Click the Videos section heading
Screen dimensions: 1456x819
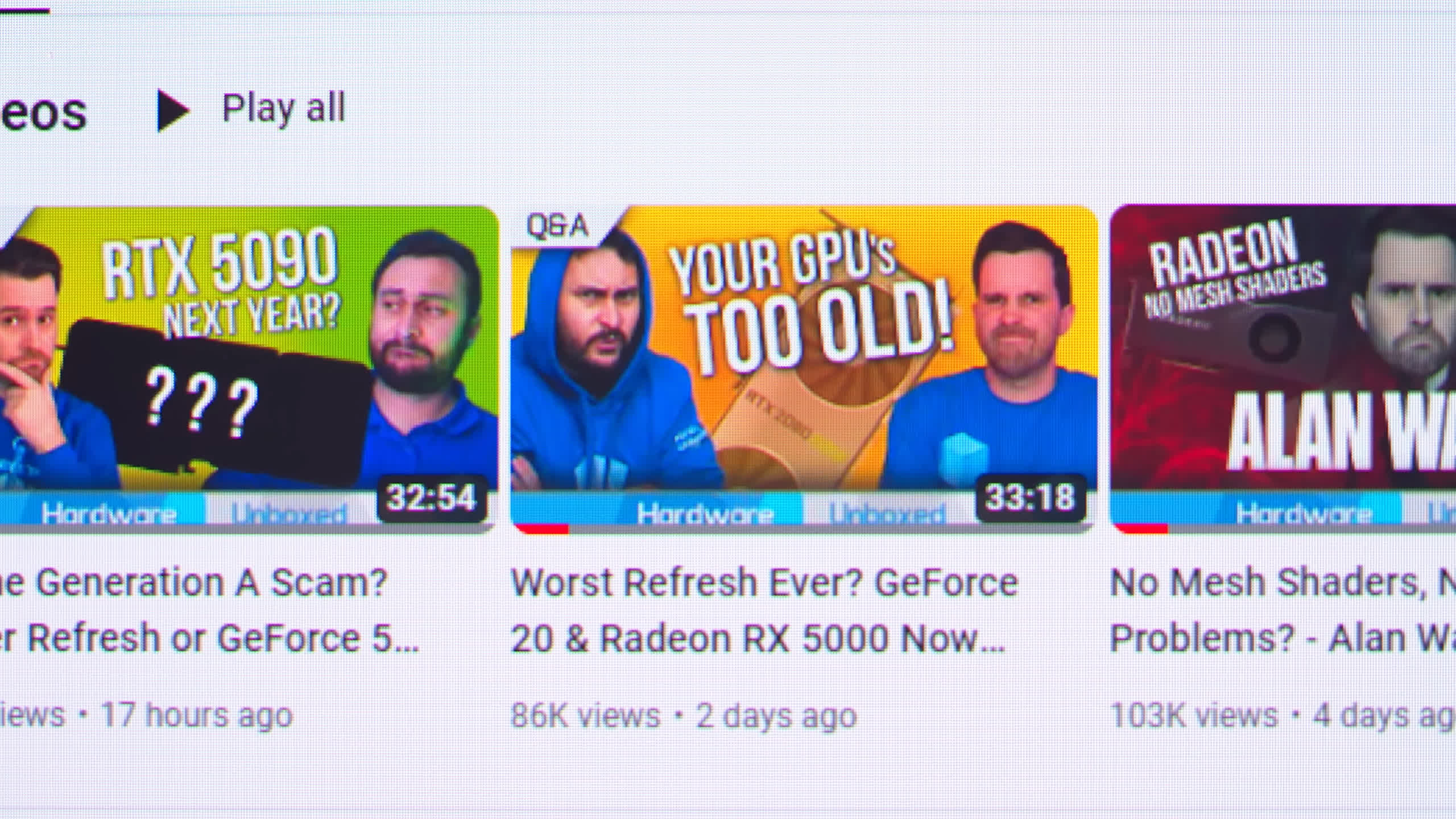pos(43,111)
